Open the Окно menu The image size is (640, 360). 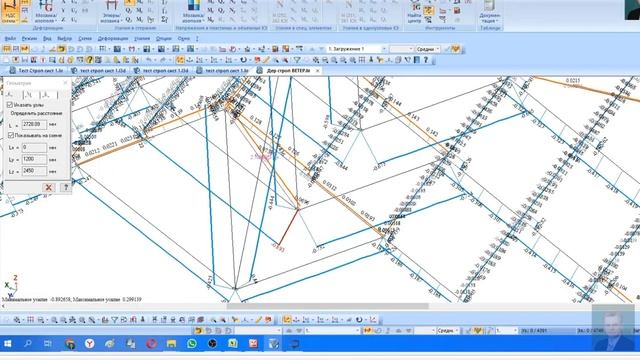click(x=184, y=38)
